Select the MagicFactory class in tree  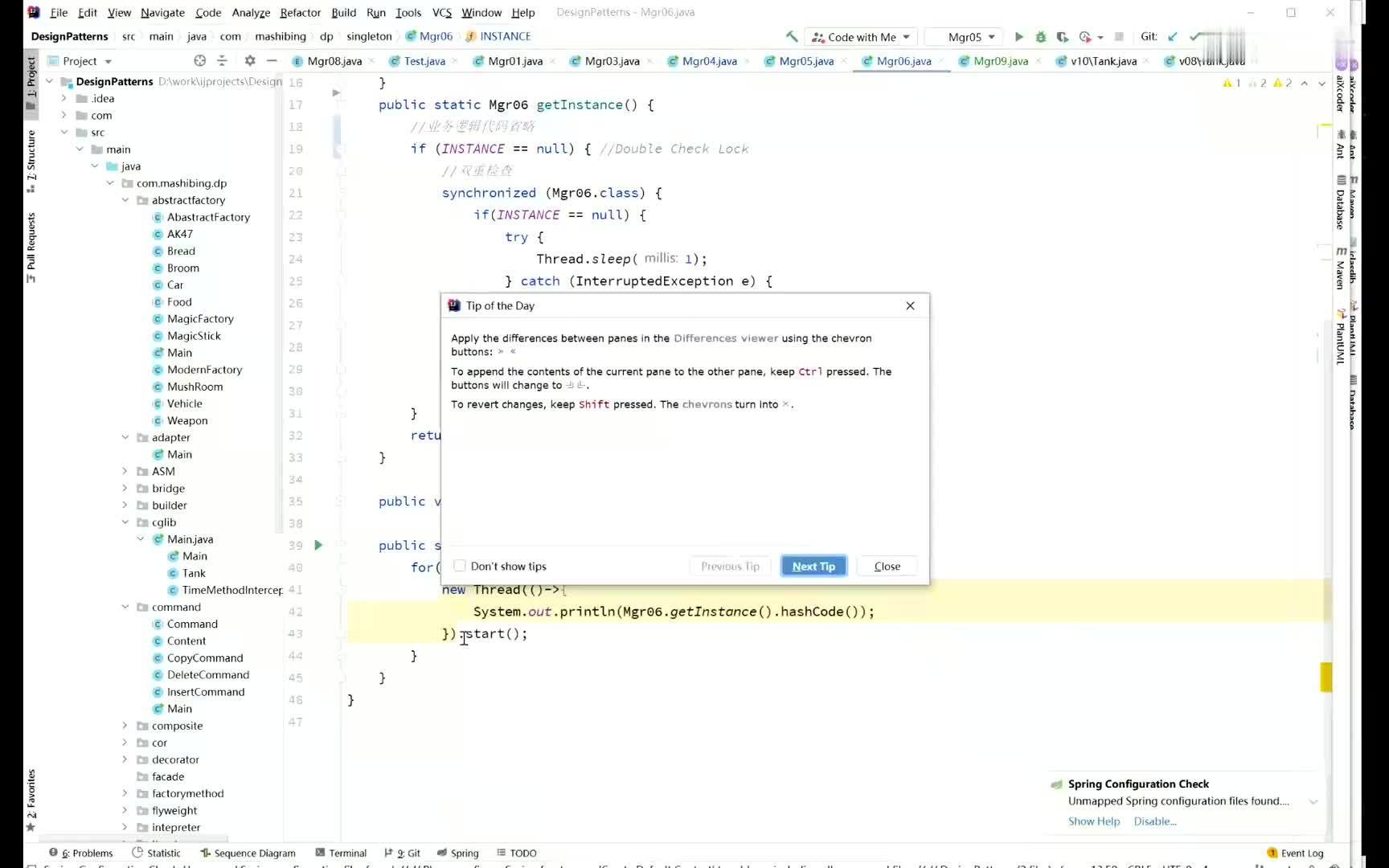200,319
